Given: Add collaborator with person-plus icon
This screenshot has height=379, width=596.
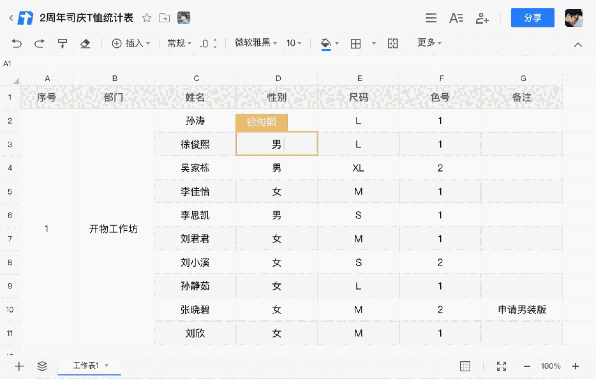Looking at the screenshot, I should click(482, 18).
